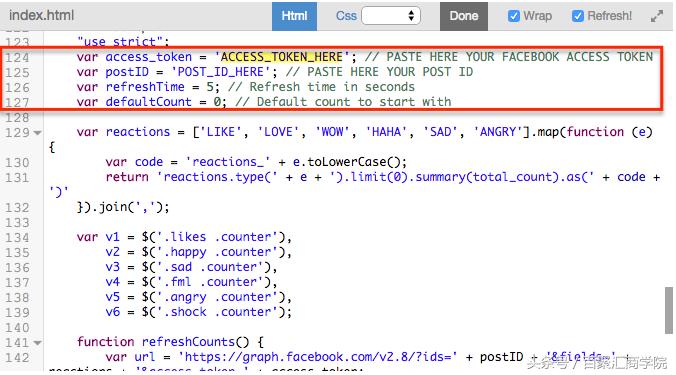The height and width of the screenshot is (375, 676).
Task: Switch to the Html tab
Action: [x=294, y=16]
